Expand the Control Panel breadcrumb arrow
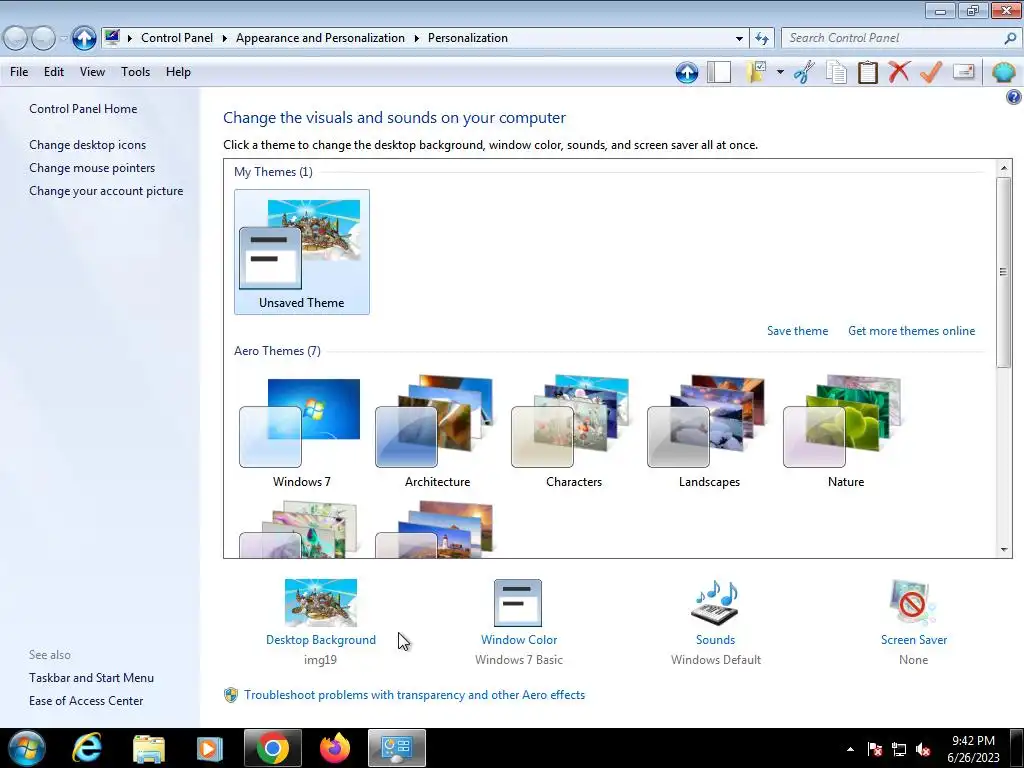This screenshot has height=768, width=1024. pyautogui.click(x=224, y=39)
